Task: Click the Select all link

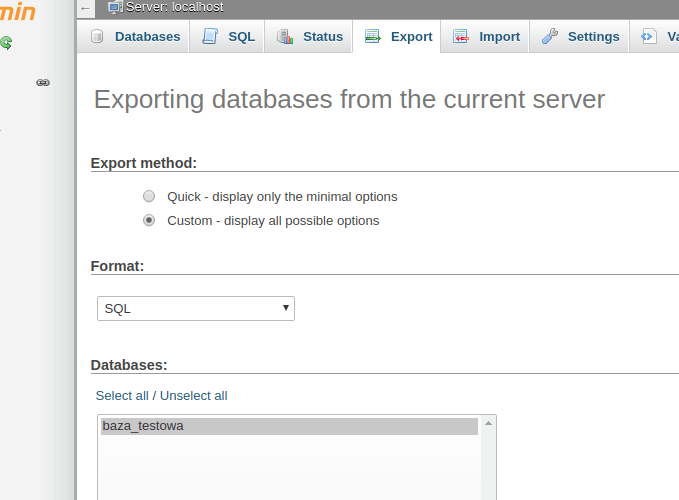Action: click(122, 396)
